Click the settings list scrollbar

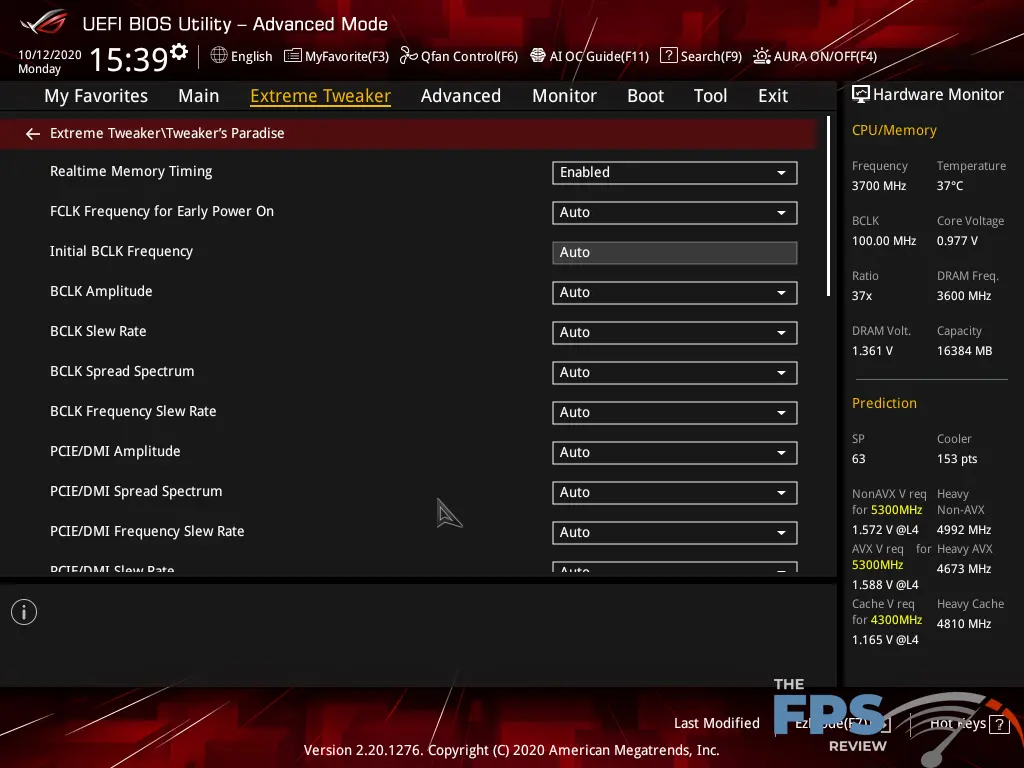(x=828, y=206)
